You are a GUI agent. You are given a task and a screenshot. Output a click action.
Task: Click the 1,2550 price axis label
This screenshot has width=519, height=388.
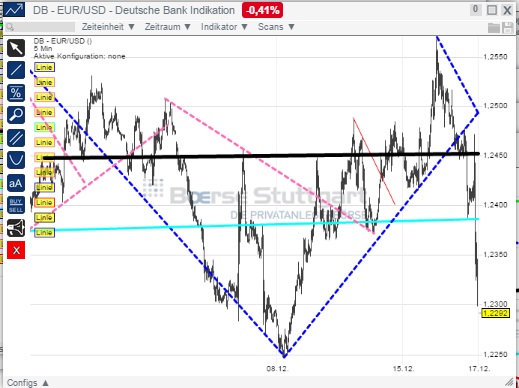(x=495, y=57)
